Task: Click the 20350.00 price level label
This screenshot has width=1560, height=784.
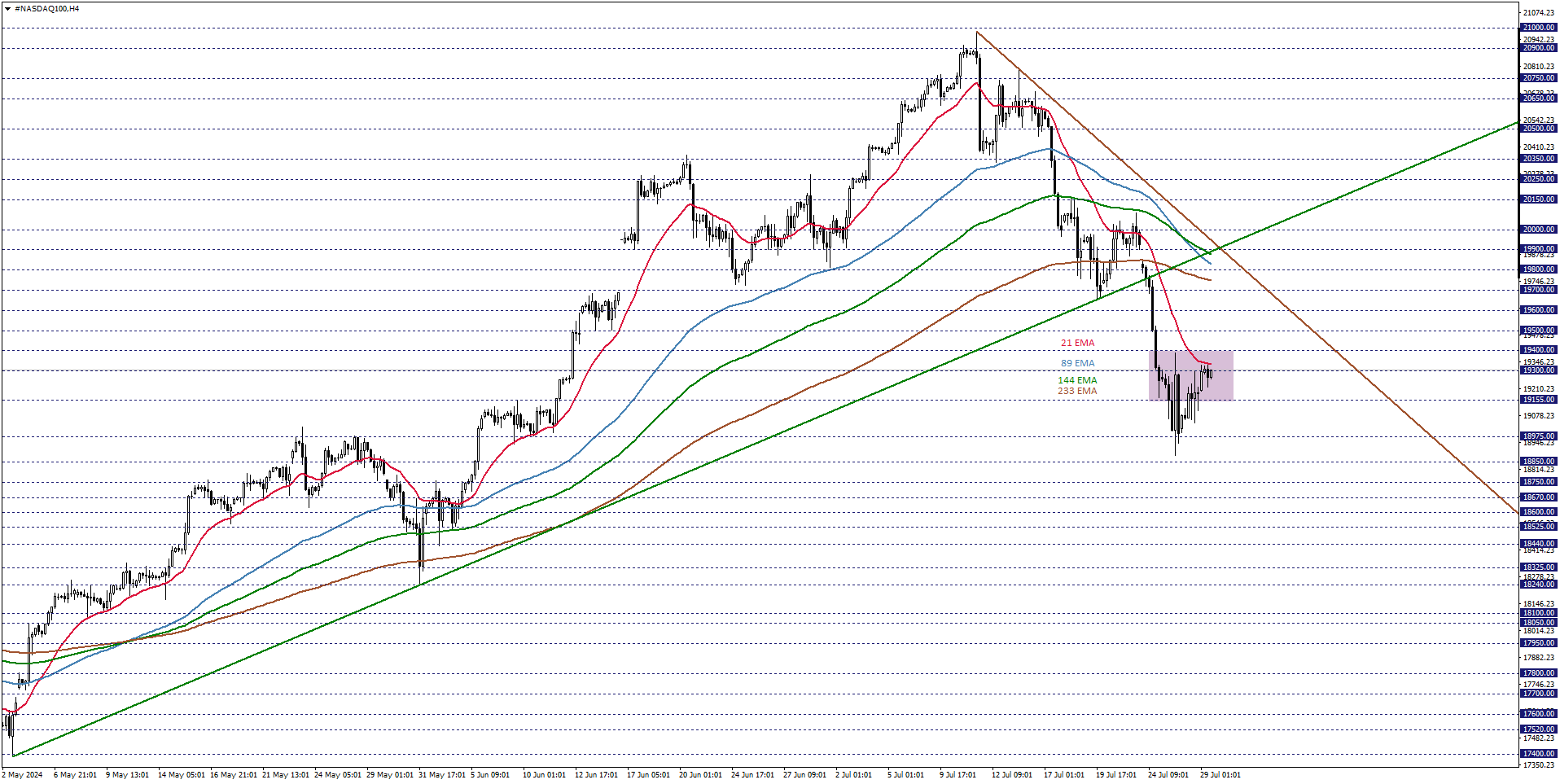Action: (x=1539, y=160)
